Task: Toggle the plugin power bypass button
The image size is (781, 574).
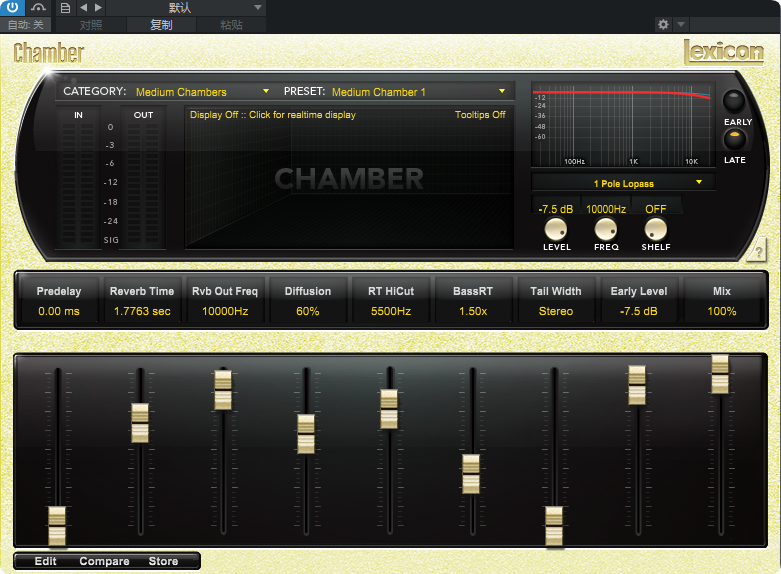Action: click(x=12, y=7)
